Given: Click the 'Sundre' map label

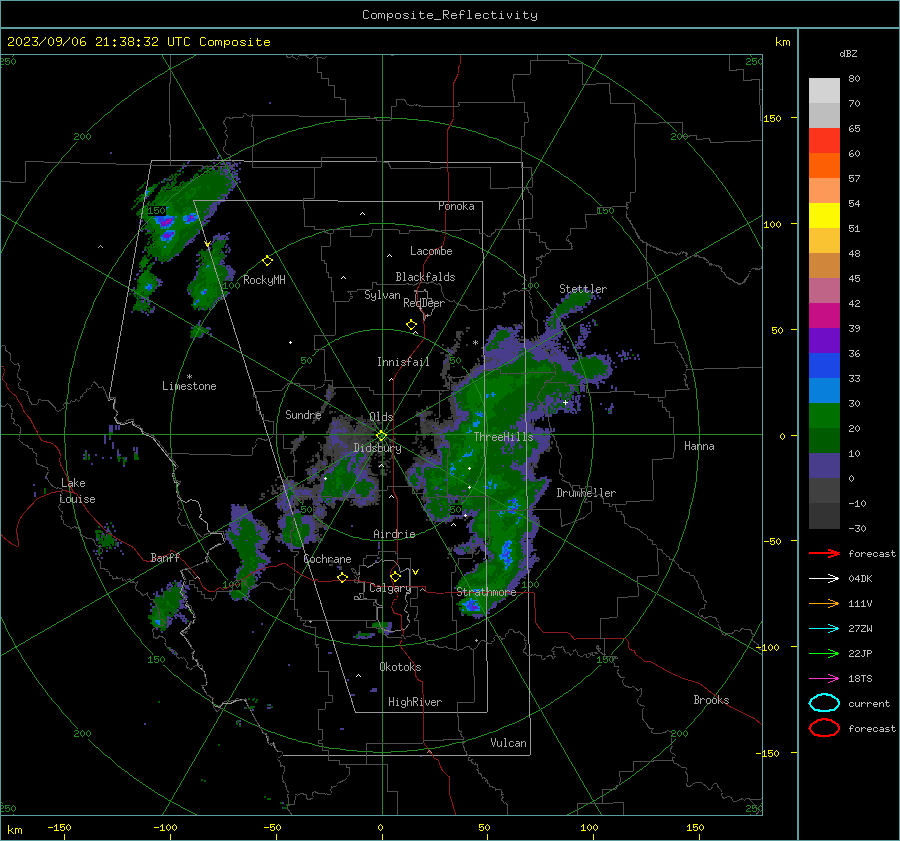Looking at the screenshot, I should click(x=303, y=414).
